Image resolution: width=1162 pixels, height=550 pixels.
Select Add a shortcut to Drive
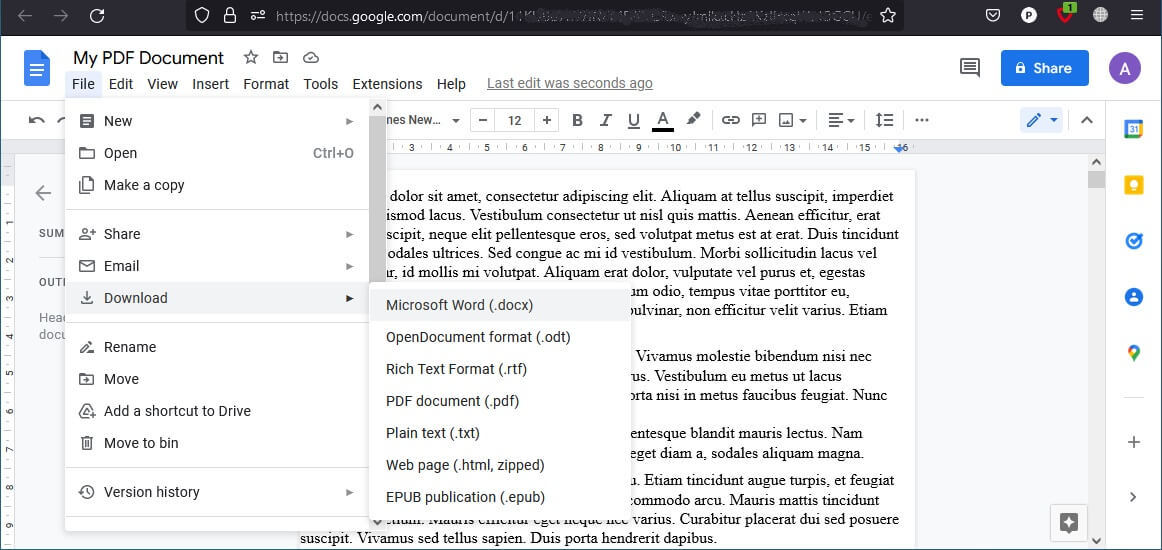216,411
